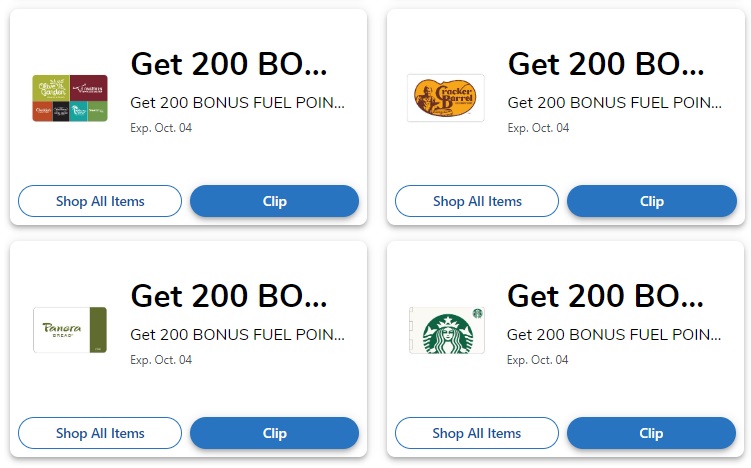The width and height of the screenshot is (751, 468).
Task: Clip the Starbucks coupon
Action: [x=651, y=433]
